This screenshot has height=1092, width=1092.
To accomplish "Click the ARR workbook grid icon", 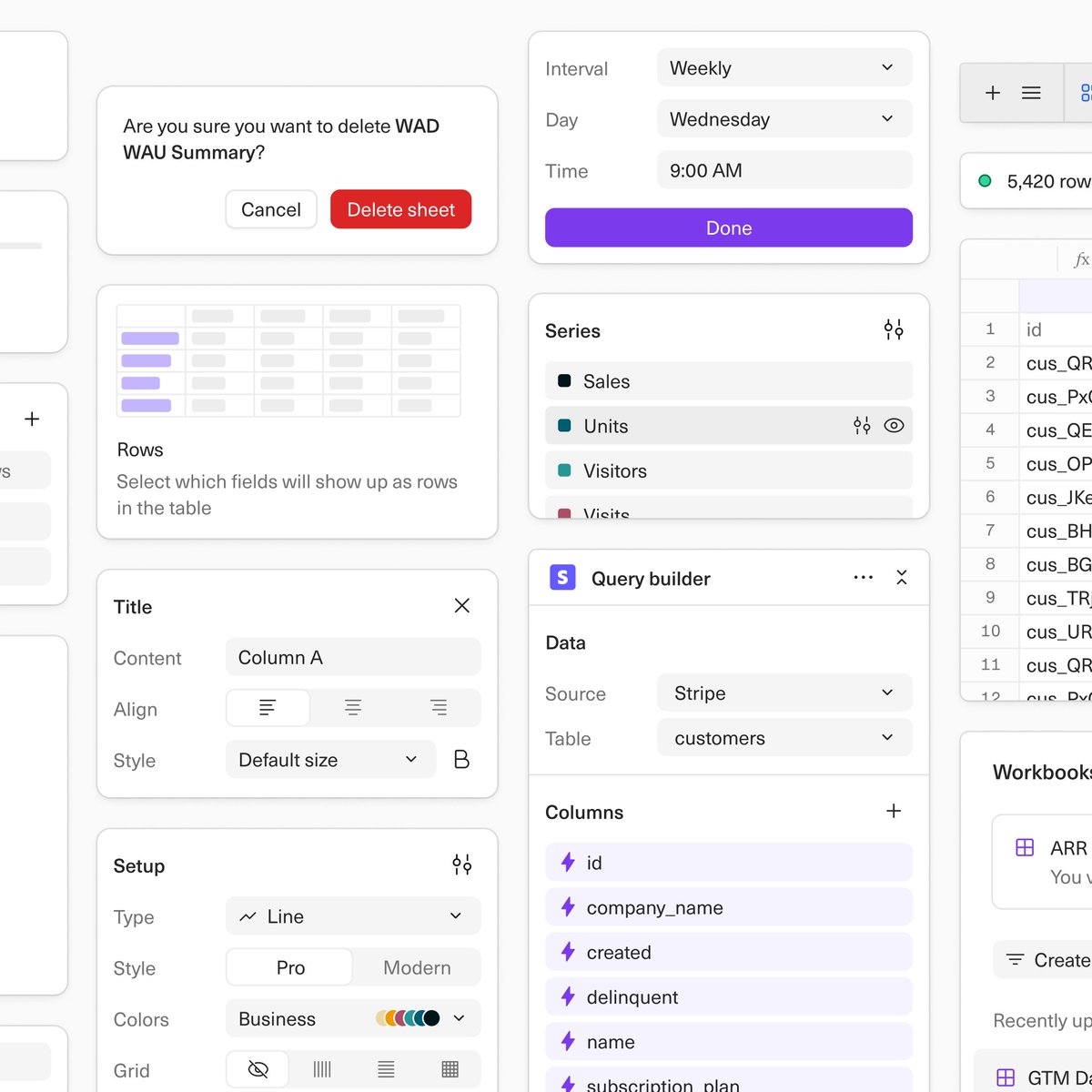I will pos(1025,847).
